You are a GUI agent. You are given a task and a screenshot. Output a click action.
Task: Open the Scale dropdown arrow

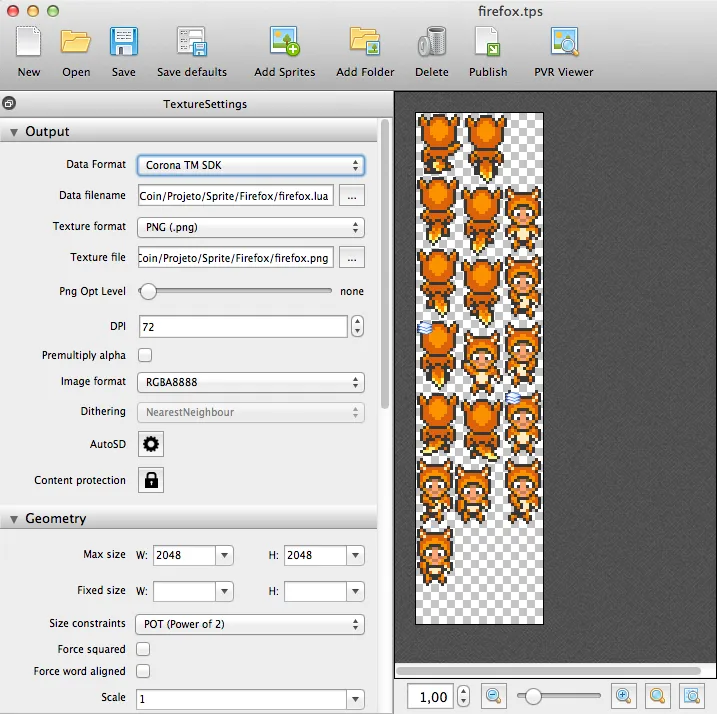(355, 699)
